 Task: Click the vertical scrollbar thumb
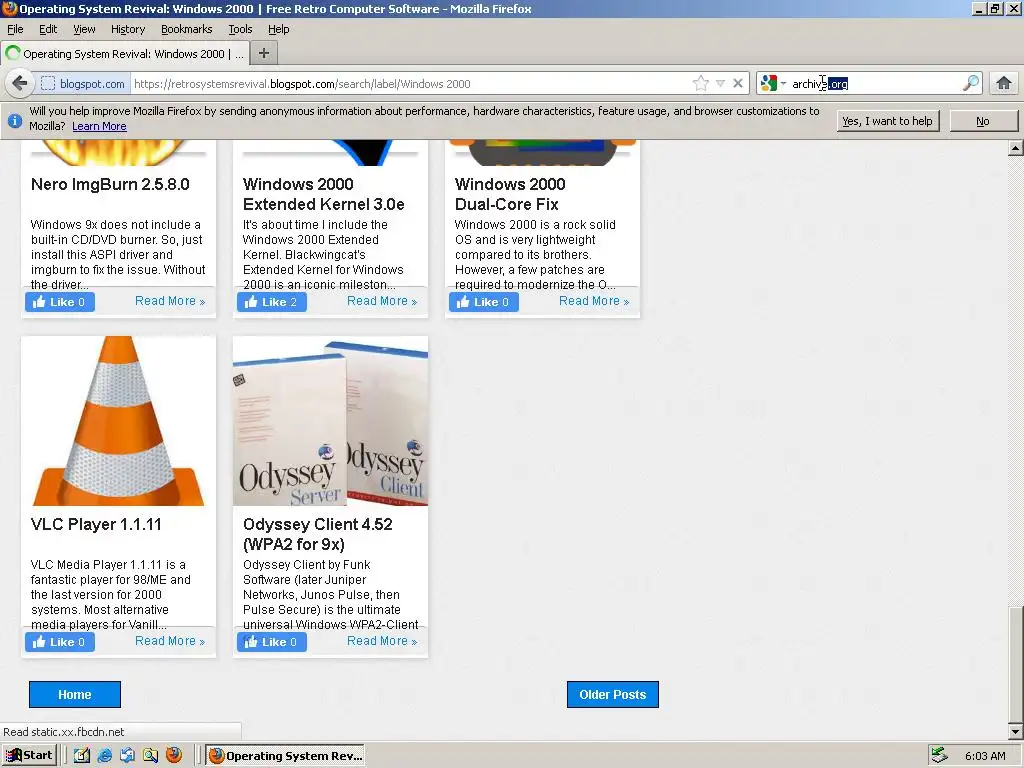pyautogui.click(x=1016, y=663)
